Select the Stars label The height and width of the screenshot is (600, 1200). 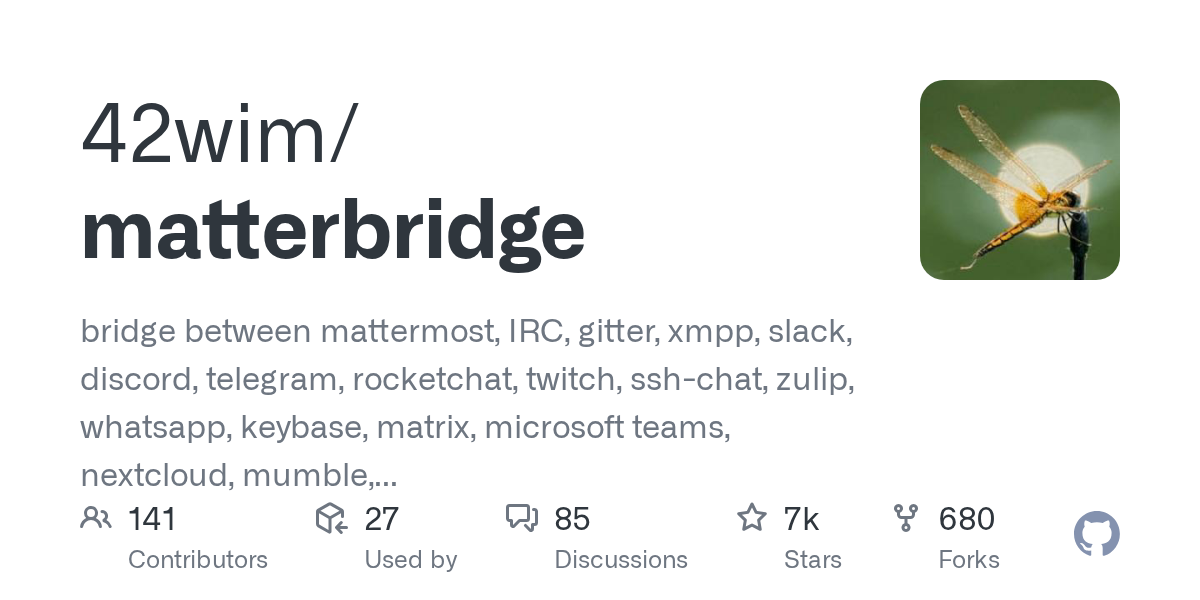click(813, 560)
